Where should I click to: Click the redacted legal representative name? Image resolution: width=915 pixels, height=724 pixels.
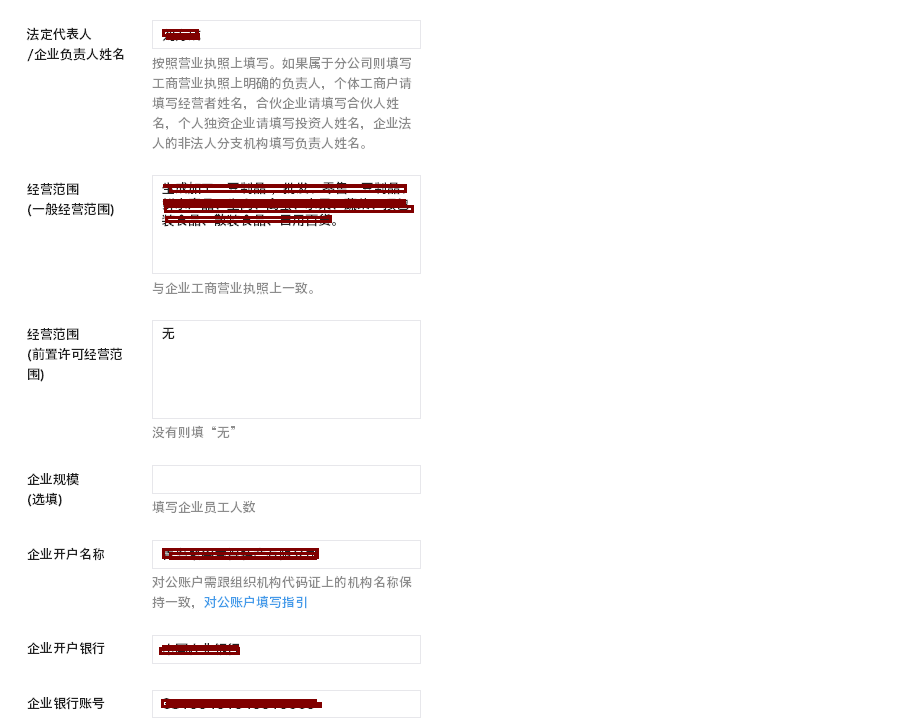tap(180, 34)
